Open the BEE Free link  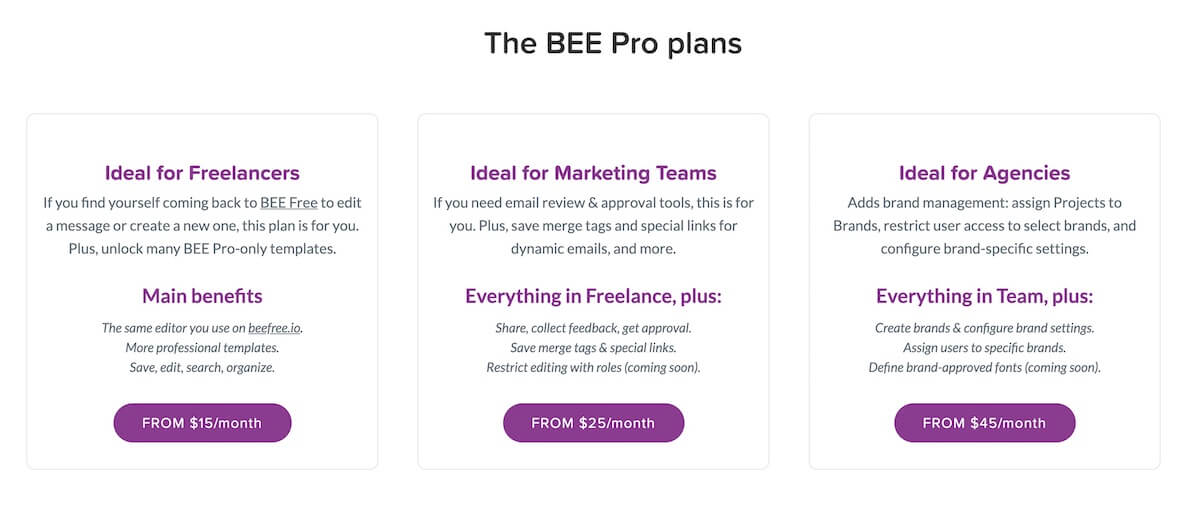click(x=288, y=202)
